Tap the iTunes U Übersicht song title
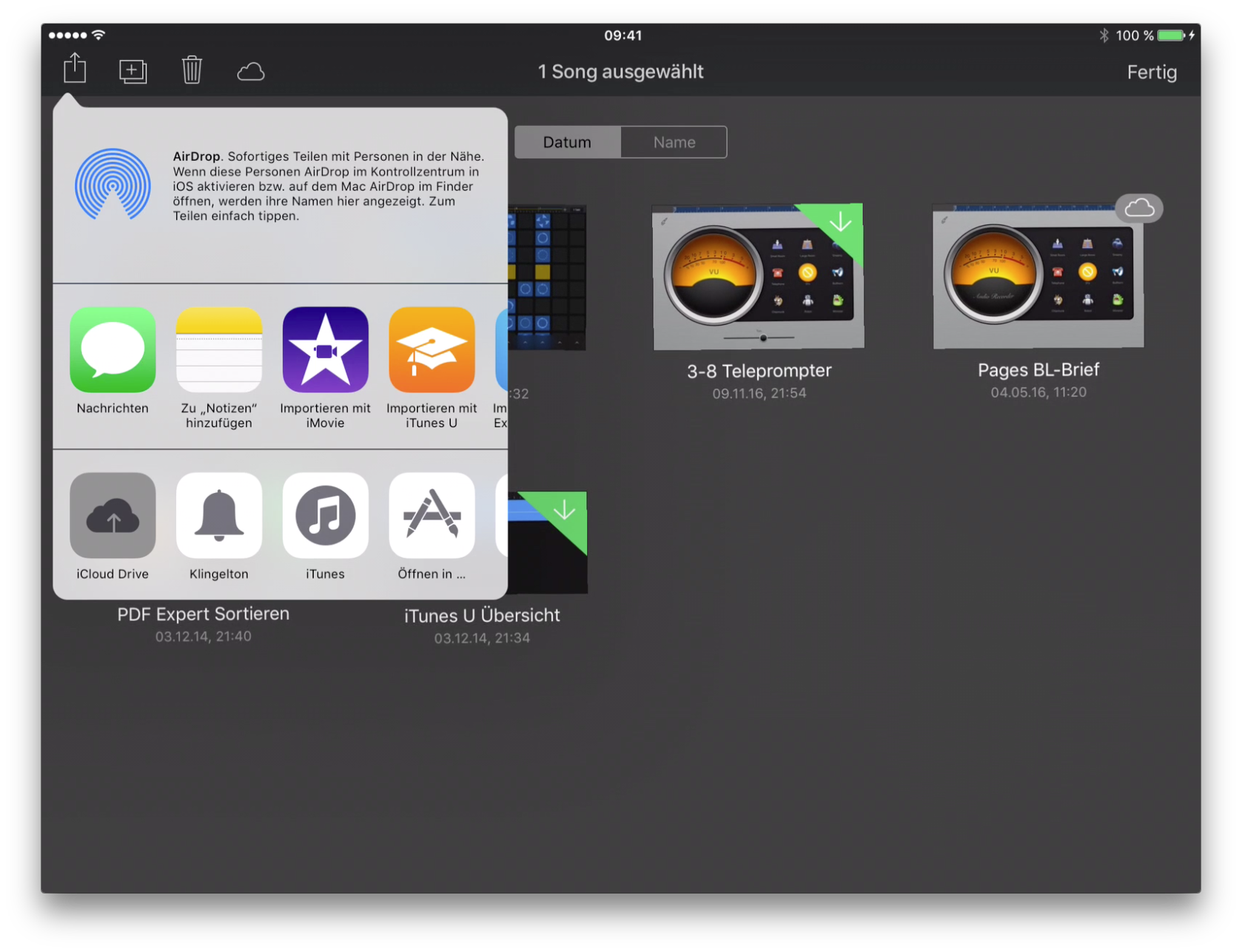Viewport: 1242px width, 952px height. tap(482, 616)
